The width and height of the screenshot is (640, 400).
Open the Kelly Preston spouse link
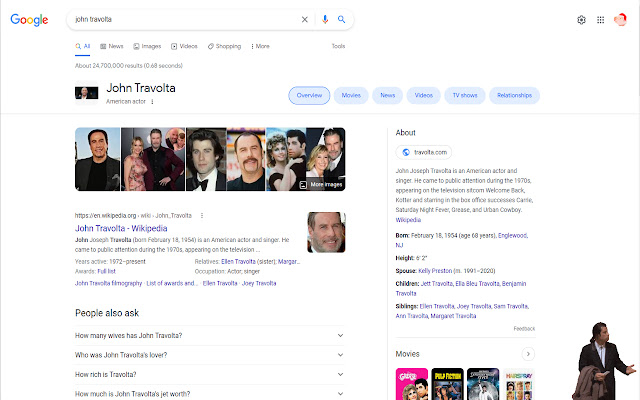(435, 271)
